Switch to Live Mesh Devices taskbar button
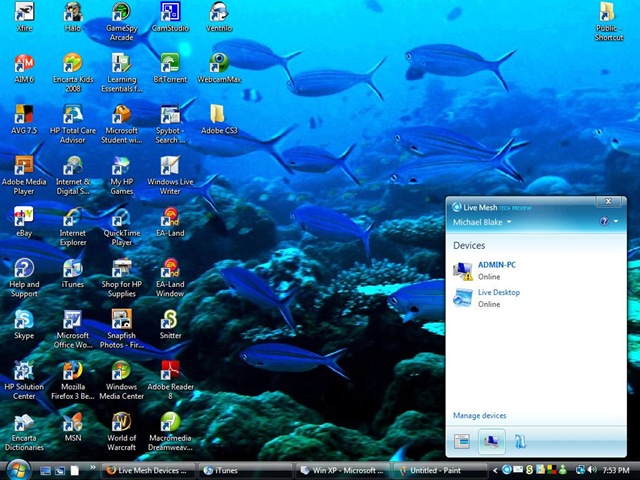 tap(148, 471)
